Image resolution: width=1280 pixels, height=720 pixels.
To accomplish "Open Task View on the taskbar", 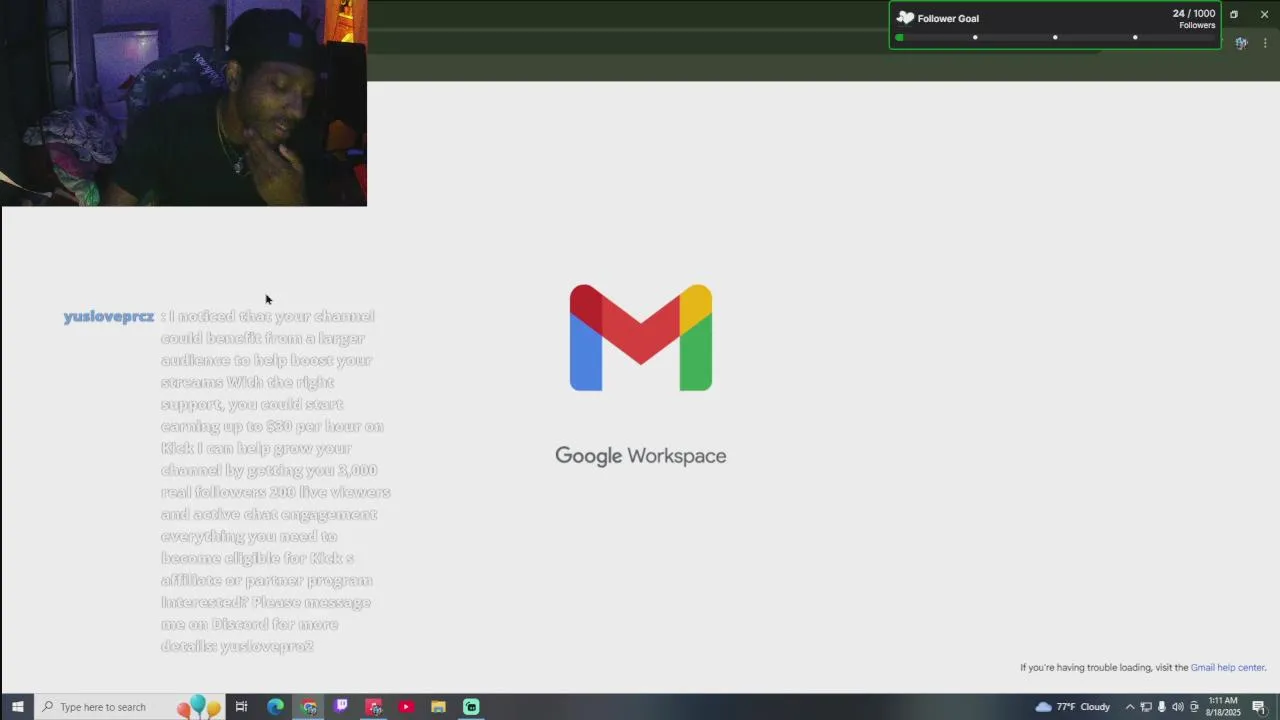I will coord(241,707).
